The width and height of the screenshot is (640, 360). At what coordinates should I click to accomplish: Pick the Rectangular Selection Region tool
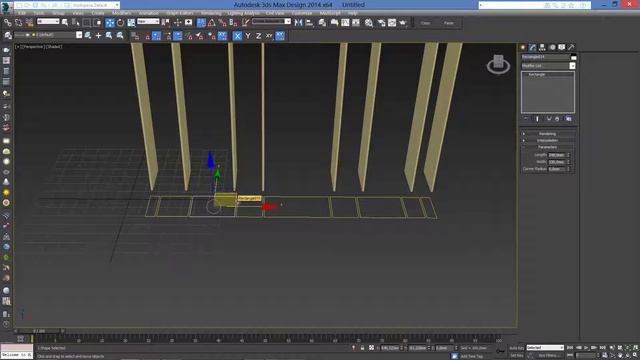point(87,23)
